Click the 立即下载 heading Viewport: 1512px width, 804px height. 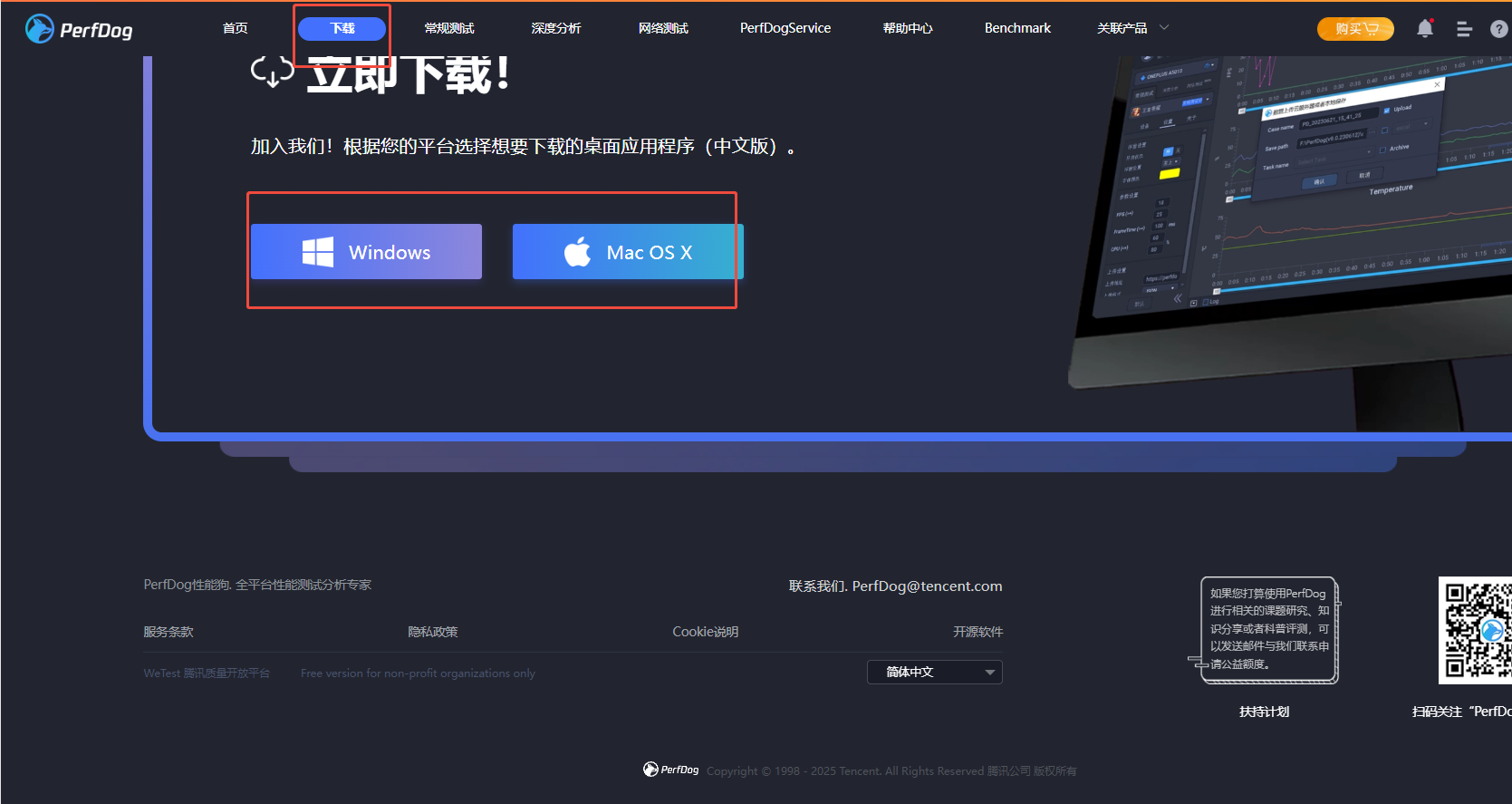pyautogui.click(x=408, y=74)
